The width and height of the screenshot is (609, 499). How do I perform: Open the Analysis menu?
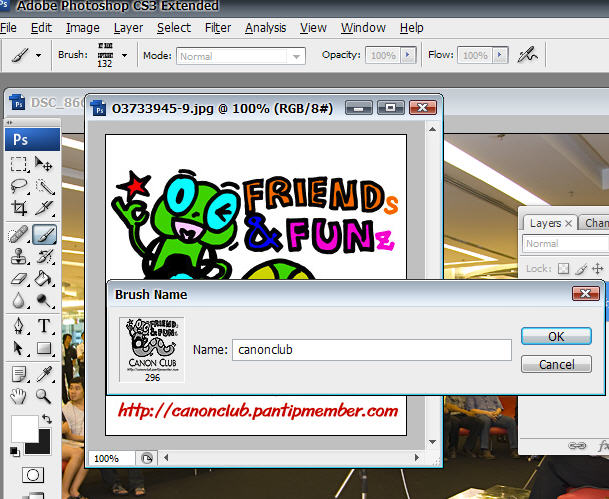pos(266,28)
